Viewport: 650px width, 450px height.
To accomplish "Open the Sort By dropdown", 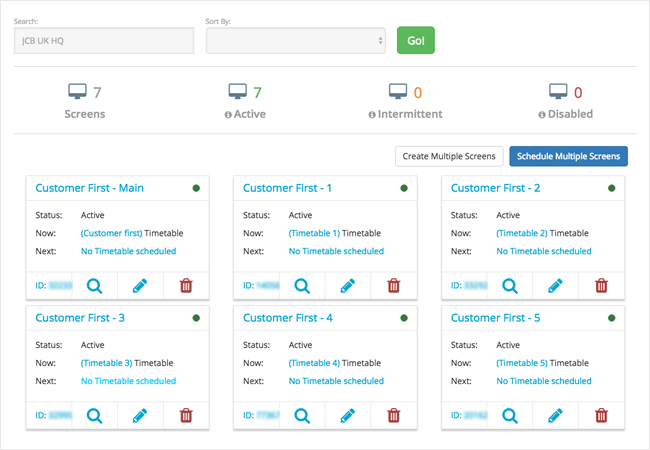I will tap(296, 40).
